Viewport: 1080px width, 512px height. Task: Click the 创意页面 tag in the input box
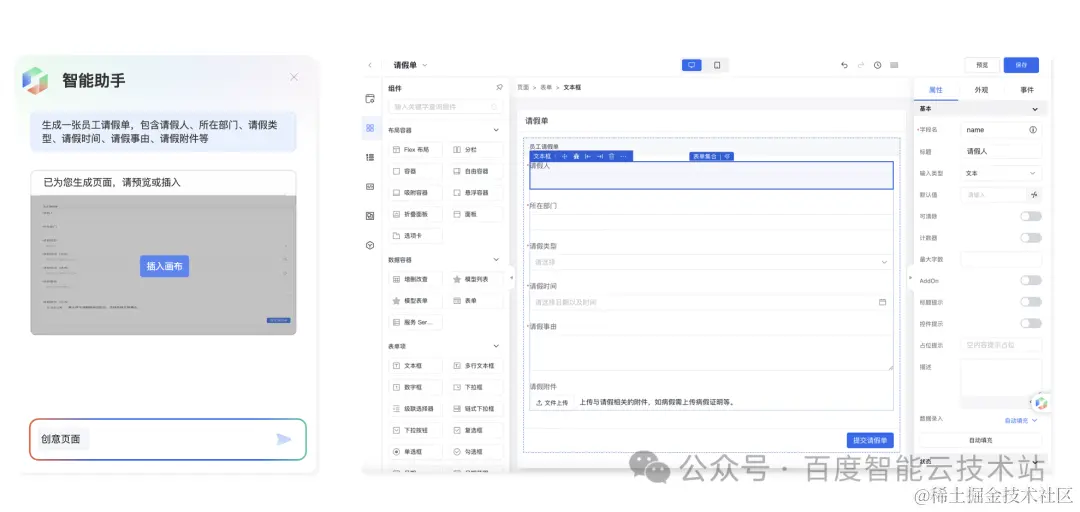click(x=61, y=439)
